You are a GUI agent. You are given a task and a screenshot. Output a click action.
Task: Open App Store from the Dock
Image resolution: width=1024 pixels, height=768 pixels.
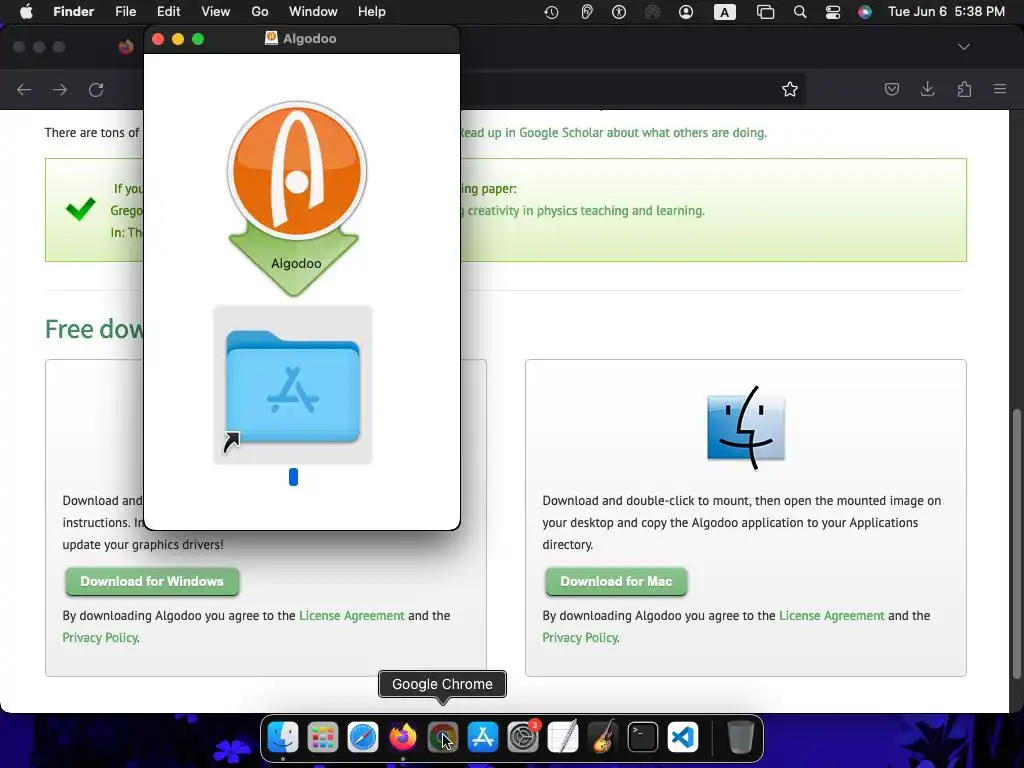[x=483, y=737]
